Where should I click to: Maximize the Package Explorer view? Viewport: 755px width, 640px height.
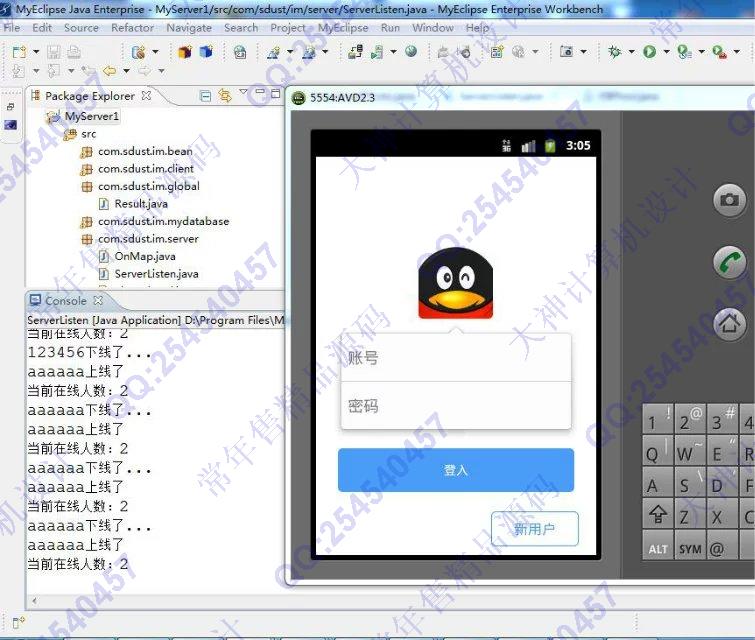pyautogui.click(x=275, y=93)
